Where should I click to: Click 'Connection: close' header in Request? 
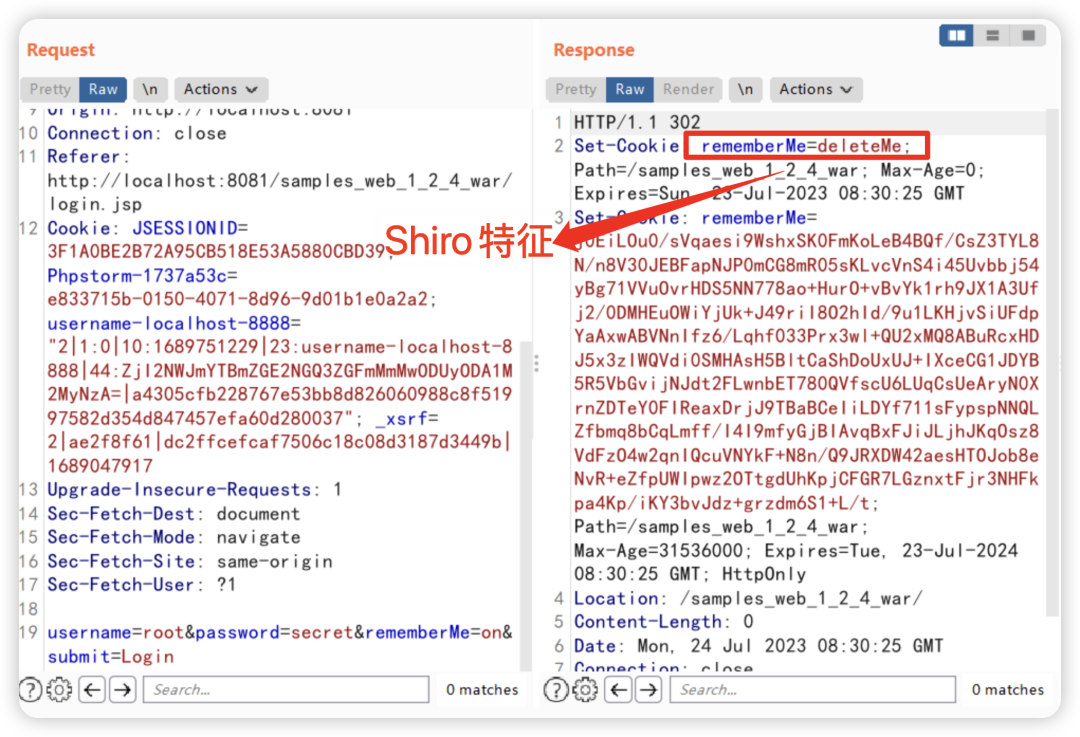[x=136, y=133]
